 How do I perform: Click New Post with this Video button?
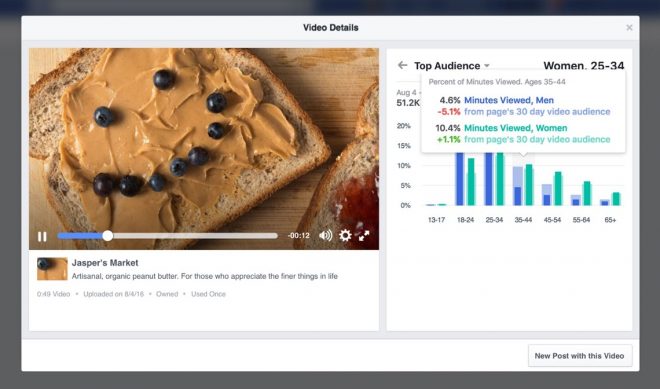580,356
